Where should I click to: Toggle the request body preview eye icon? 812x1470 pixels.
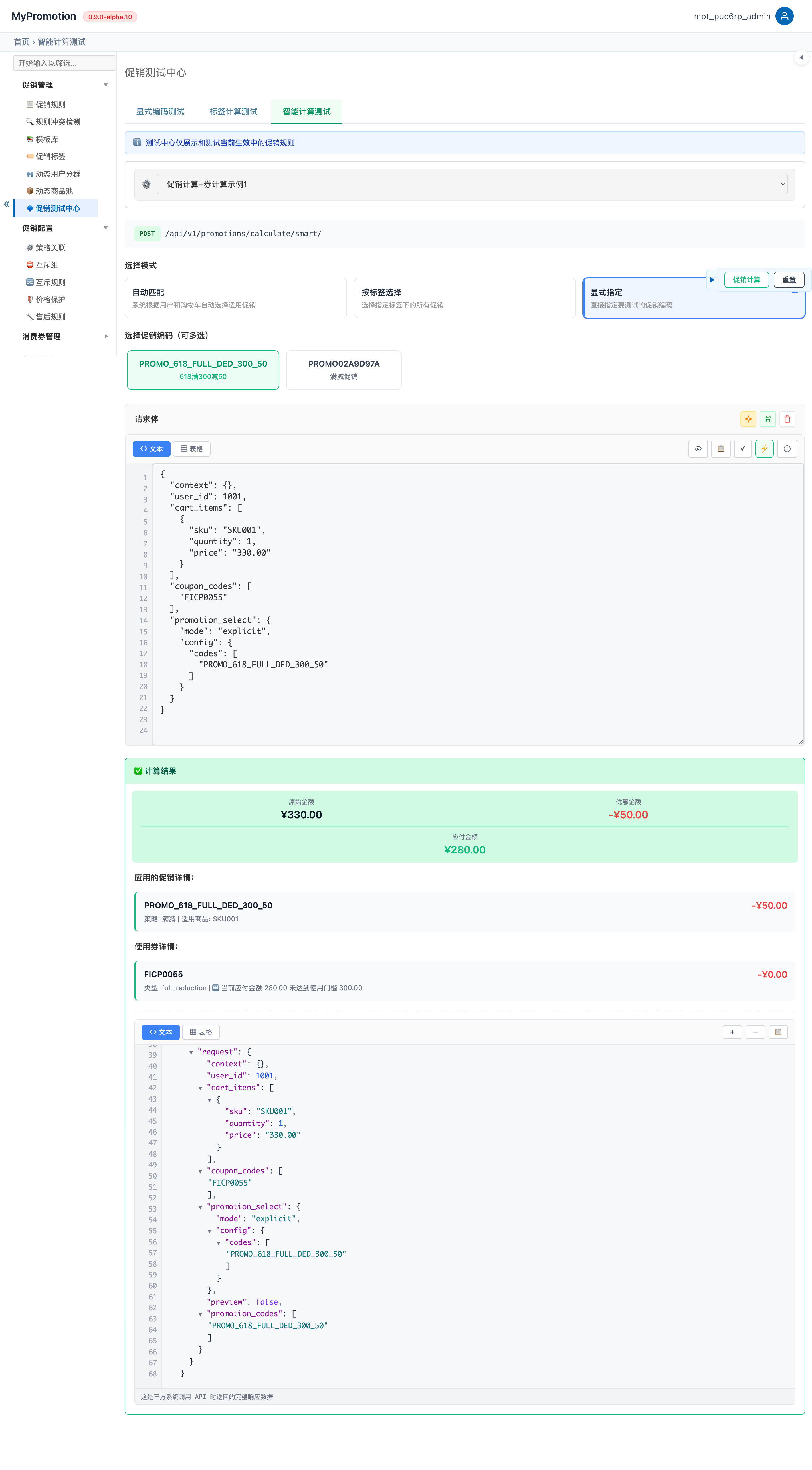698,448
